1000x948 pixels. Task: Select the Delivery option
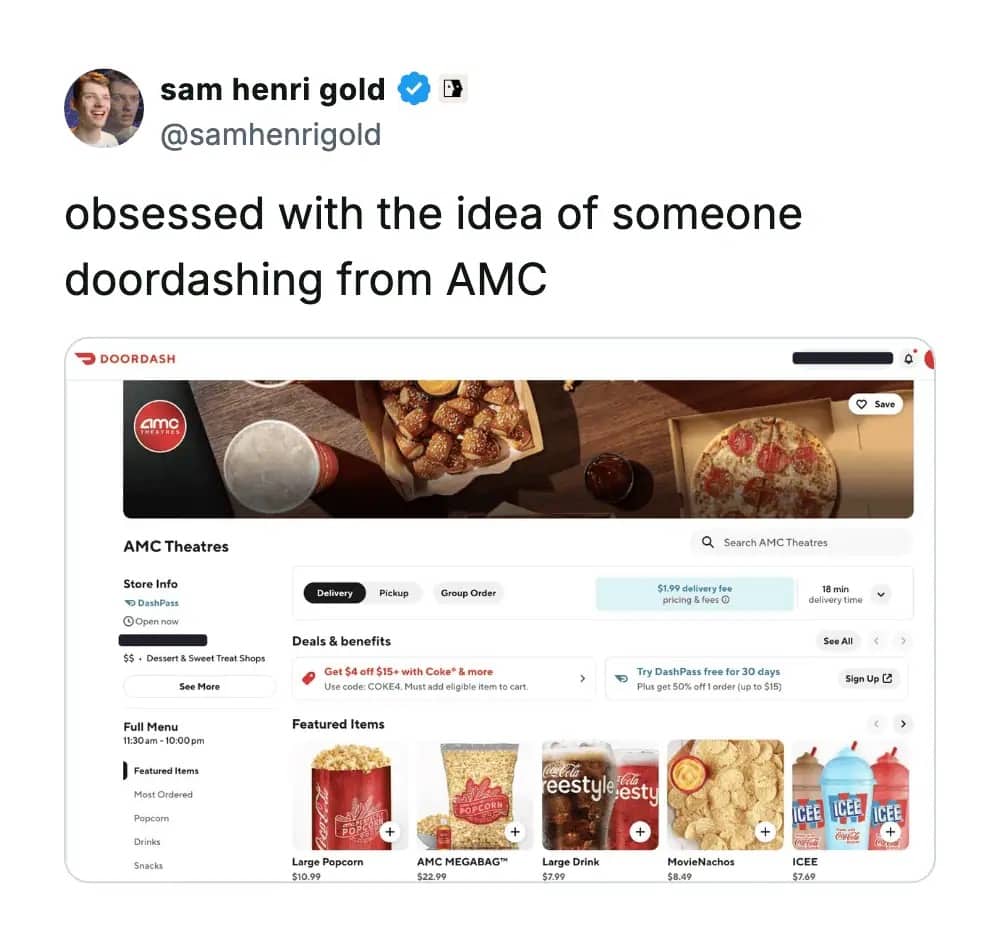pos(335,593)
